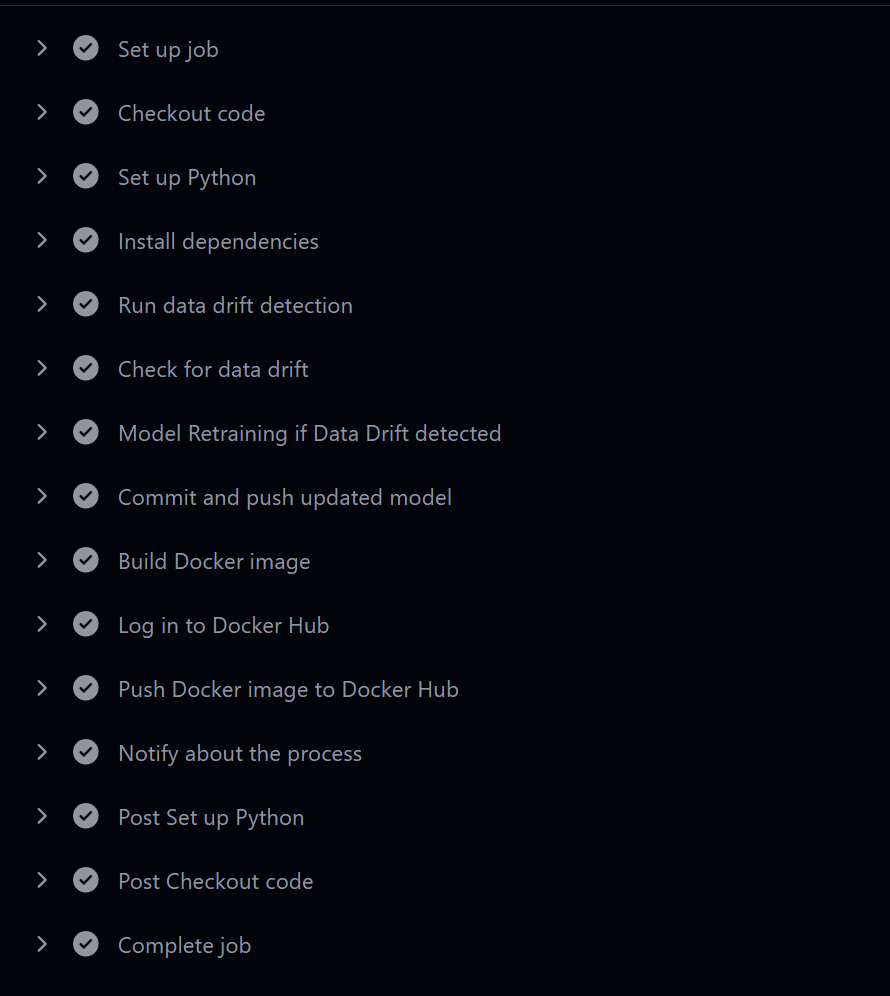Click the checkmark icon beside Checkout code
The height and width of the screenshot is (996, 890).
tap(86, 112)
